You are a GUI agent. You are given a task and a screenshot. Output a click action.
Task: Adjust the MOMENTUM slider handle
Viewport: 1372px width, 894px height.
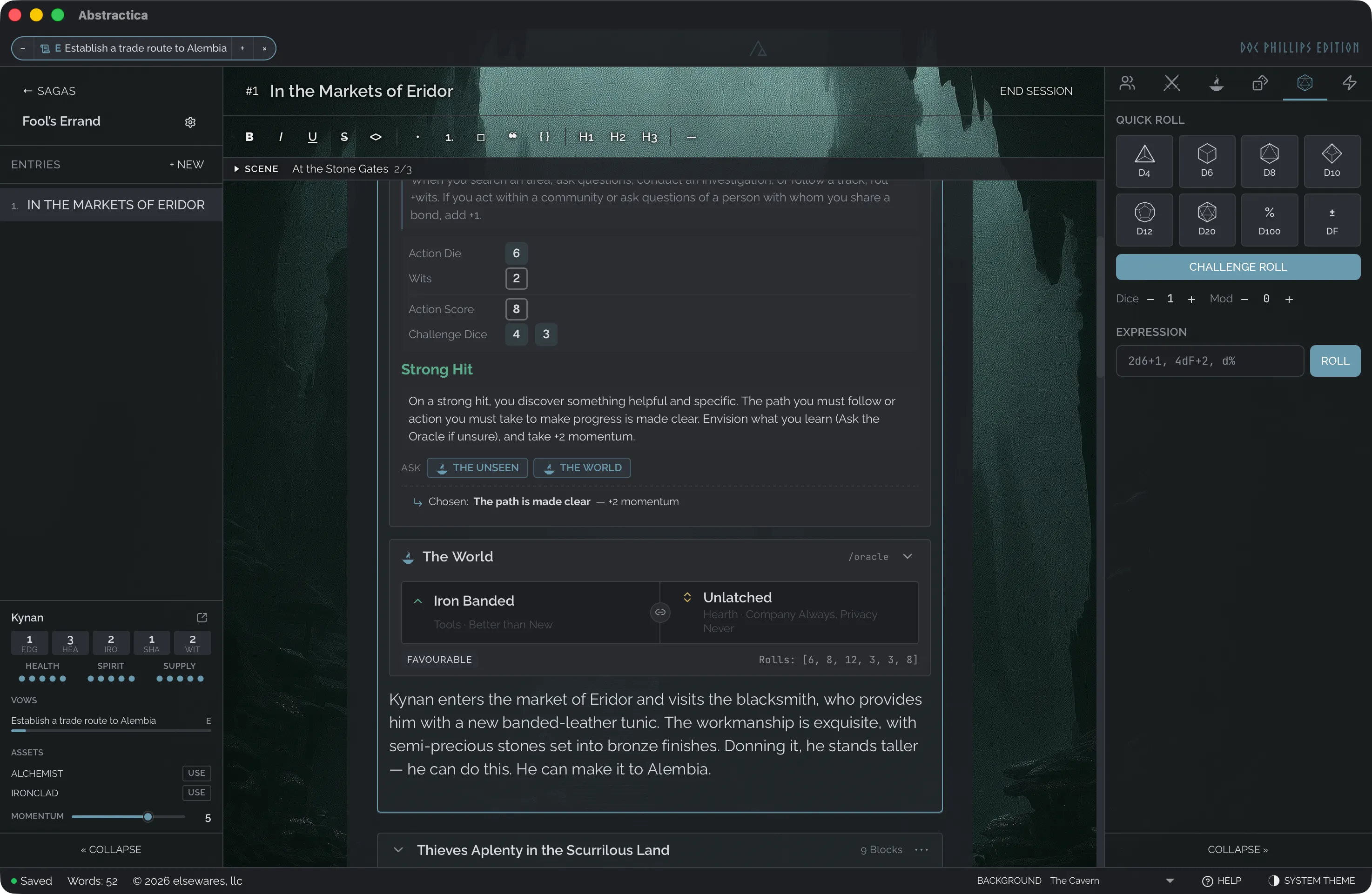[148, 817]
